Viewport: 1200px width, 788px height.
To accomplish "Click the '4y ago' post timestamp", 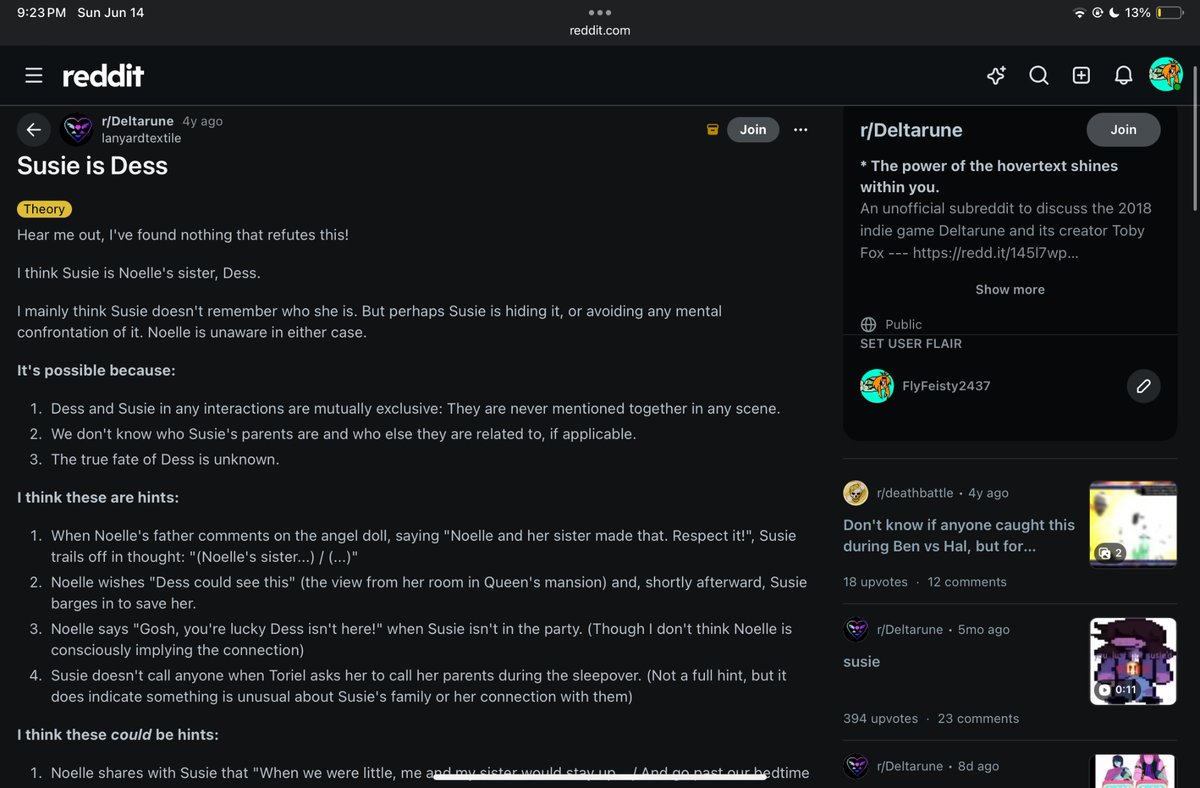I will pos(202,121).
